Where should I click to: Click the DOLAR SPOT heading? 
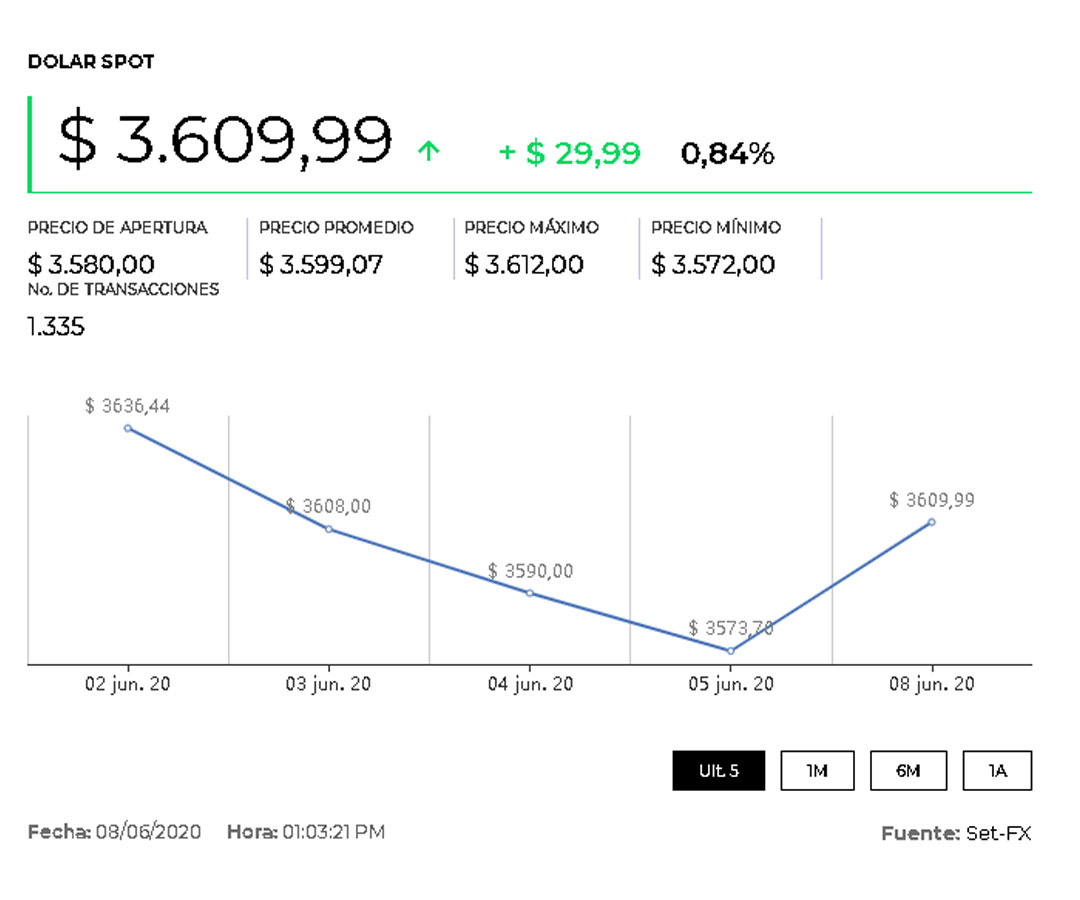(x=91, y=62)
